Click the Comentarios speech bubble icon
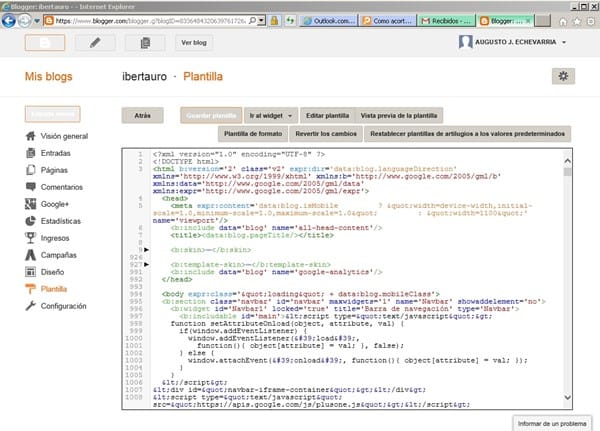Screen dimensions: 600x431 click(29, 186)
